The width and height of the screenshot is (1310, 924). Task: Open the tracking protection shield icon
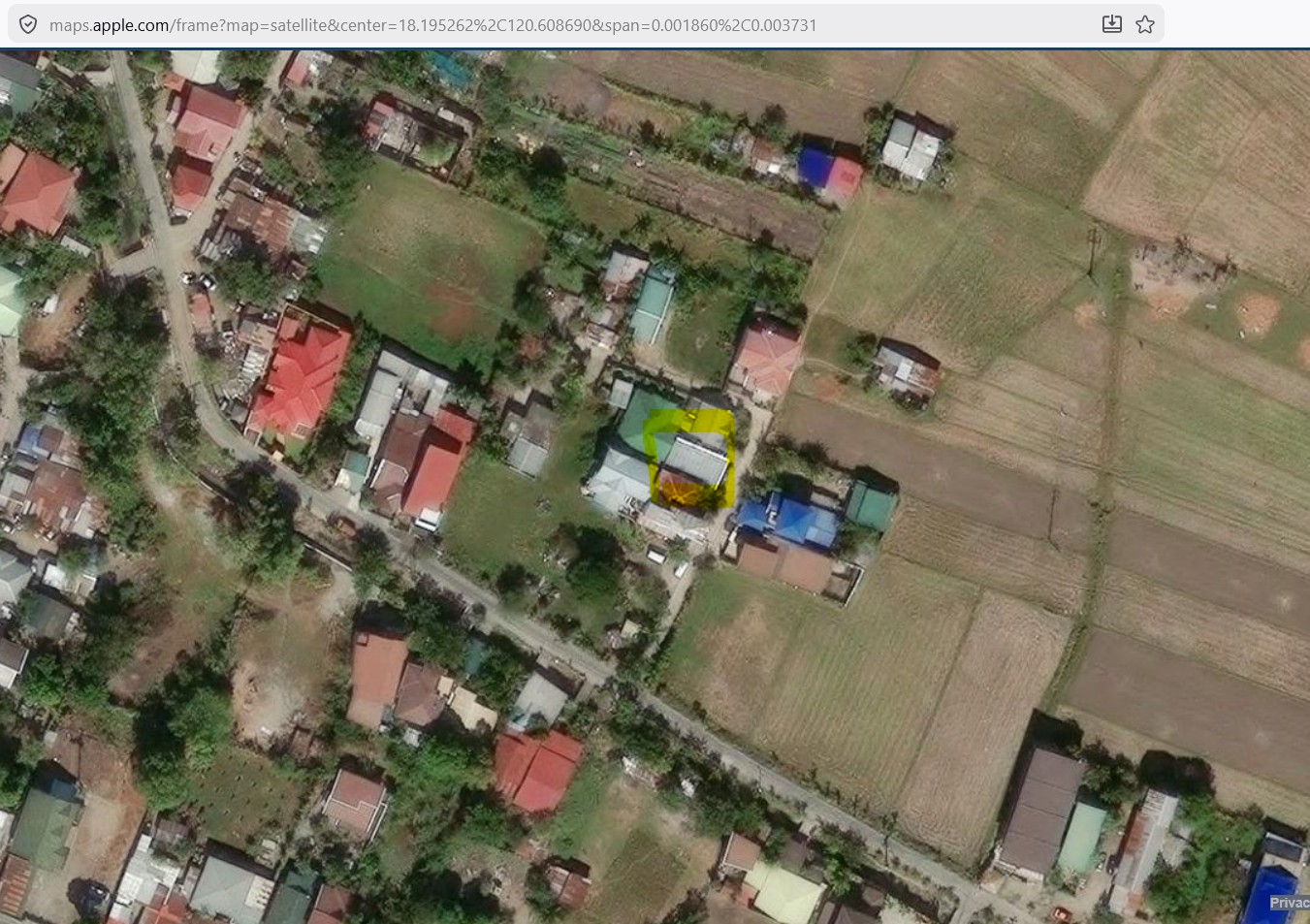pos(28,24)
